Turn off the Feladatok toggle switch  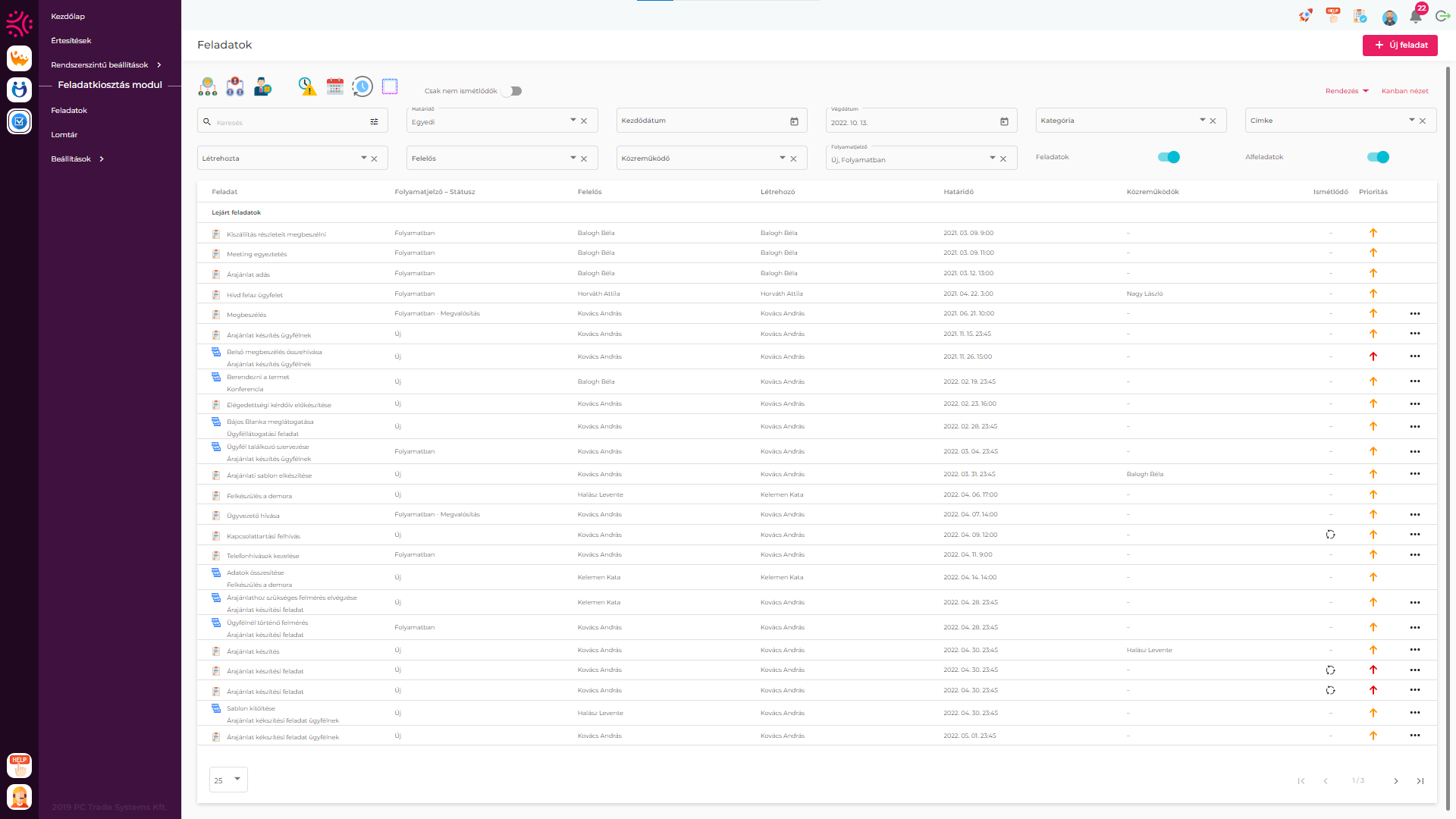coord(1169,157)
